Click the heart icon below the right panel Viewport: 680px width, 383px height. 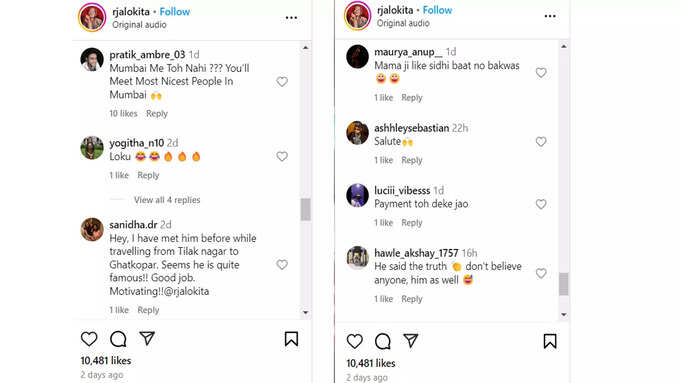(x=354, y=341)
